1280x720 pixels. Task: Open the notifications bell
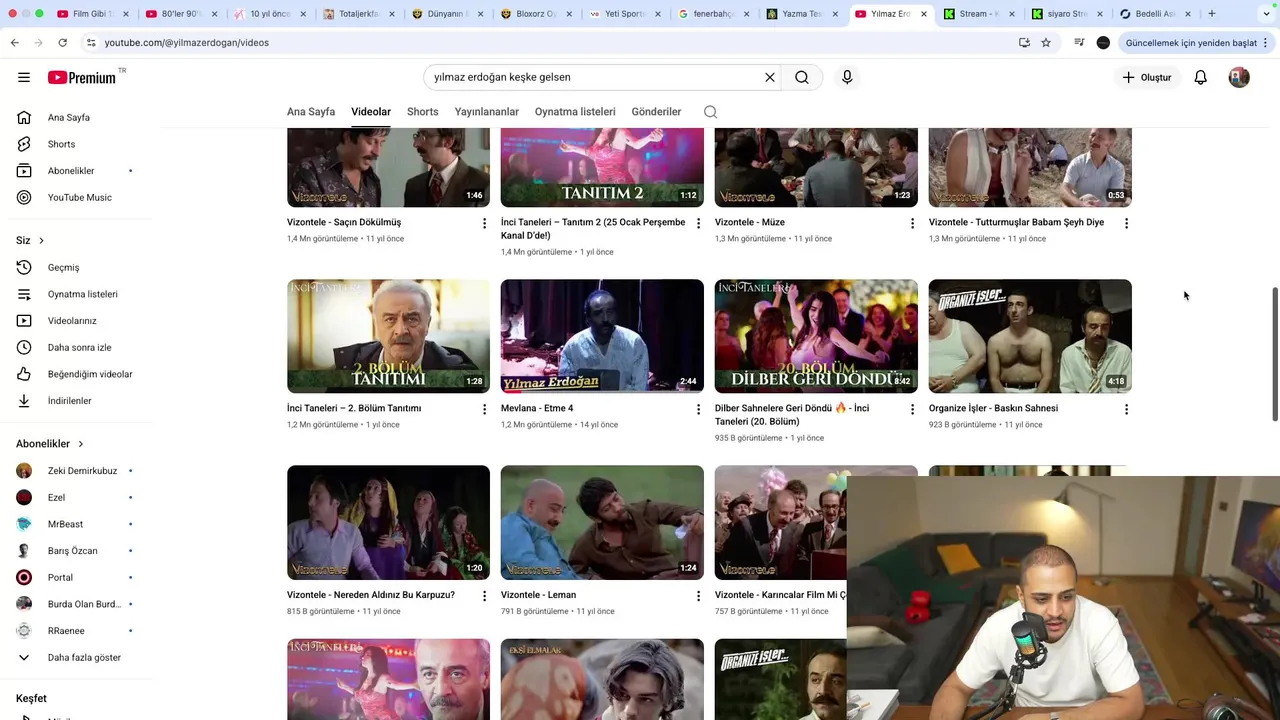click(1201, 77)
